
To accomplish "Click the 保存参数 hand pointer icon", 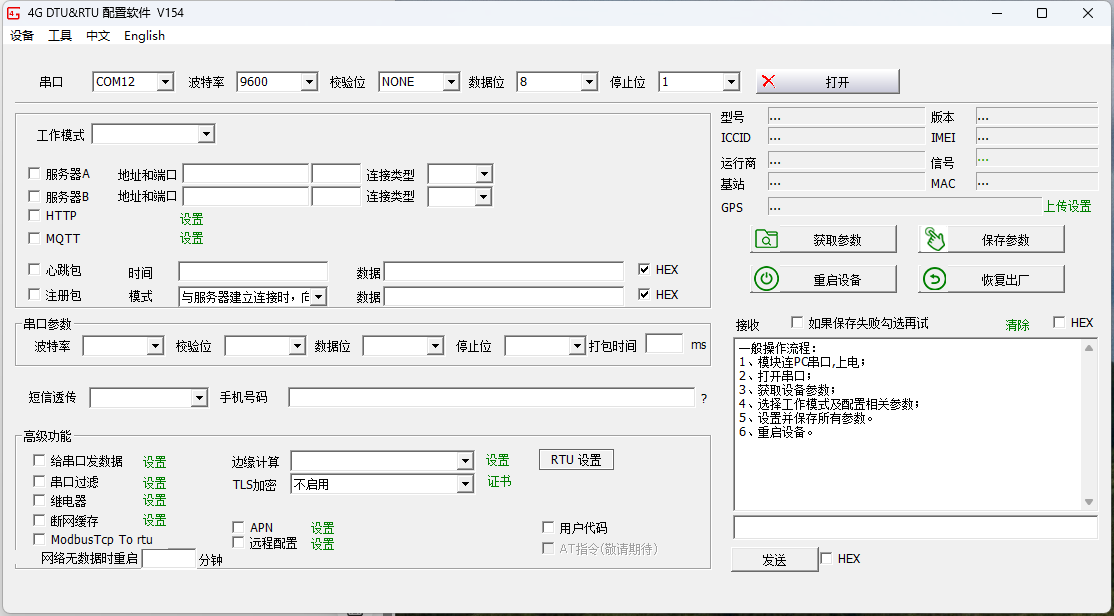I will tap(934, 239).
